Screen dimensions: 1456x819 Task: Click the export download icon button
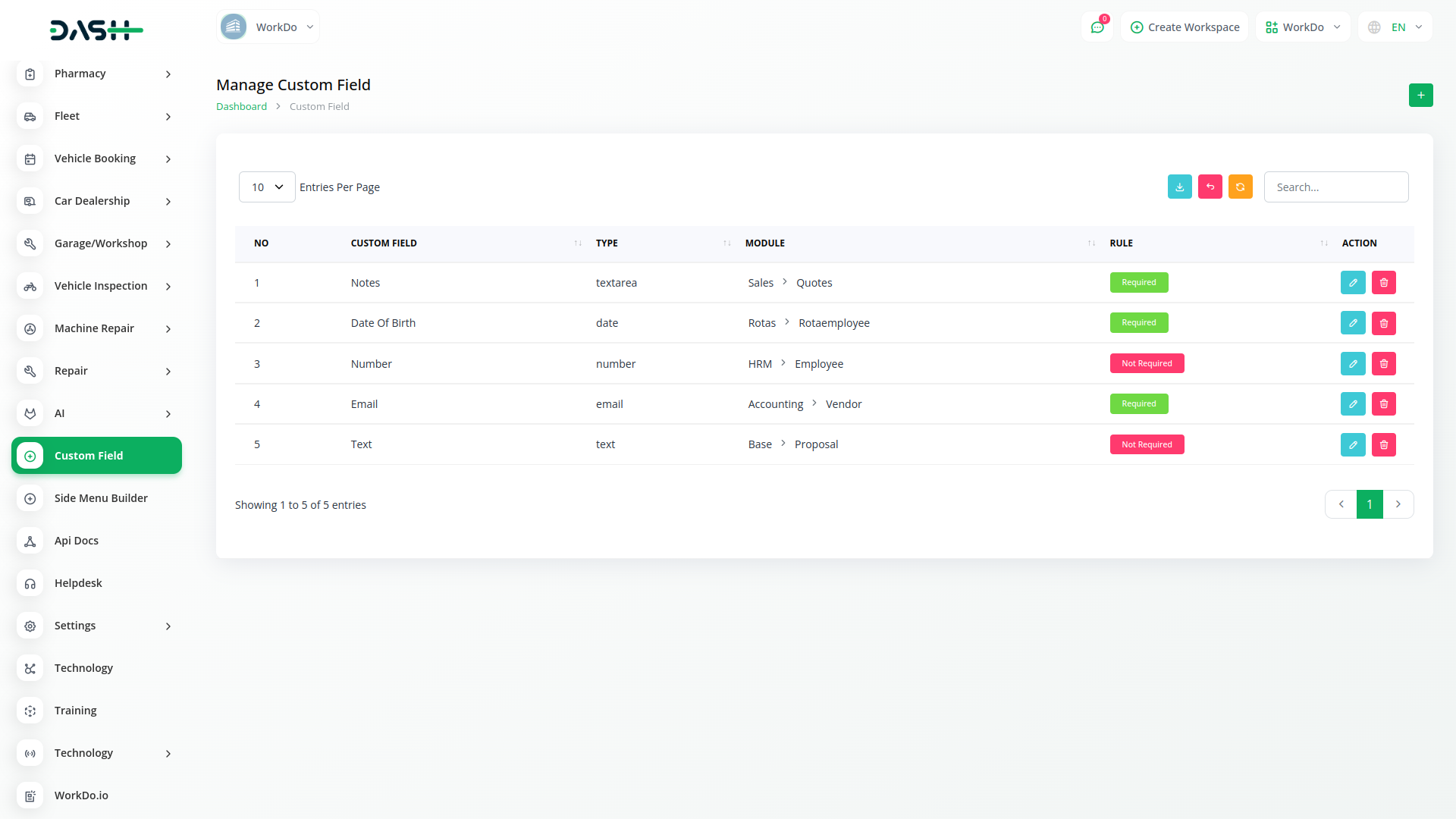1179,187
